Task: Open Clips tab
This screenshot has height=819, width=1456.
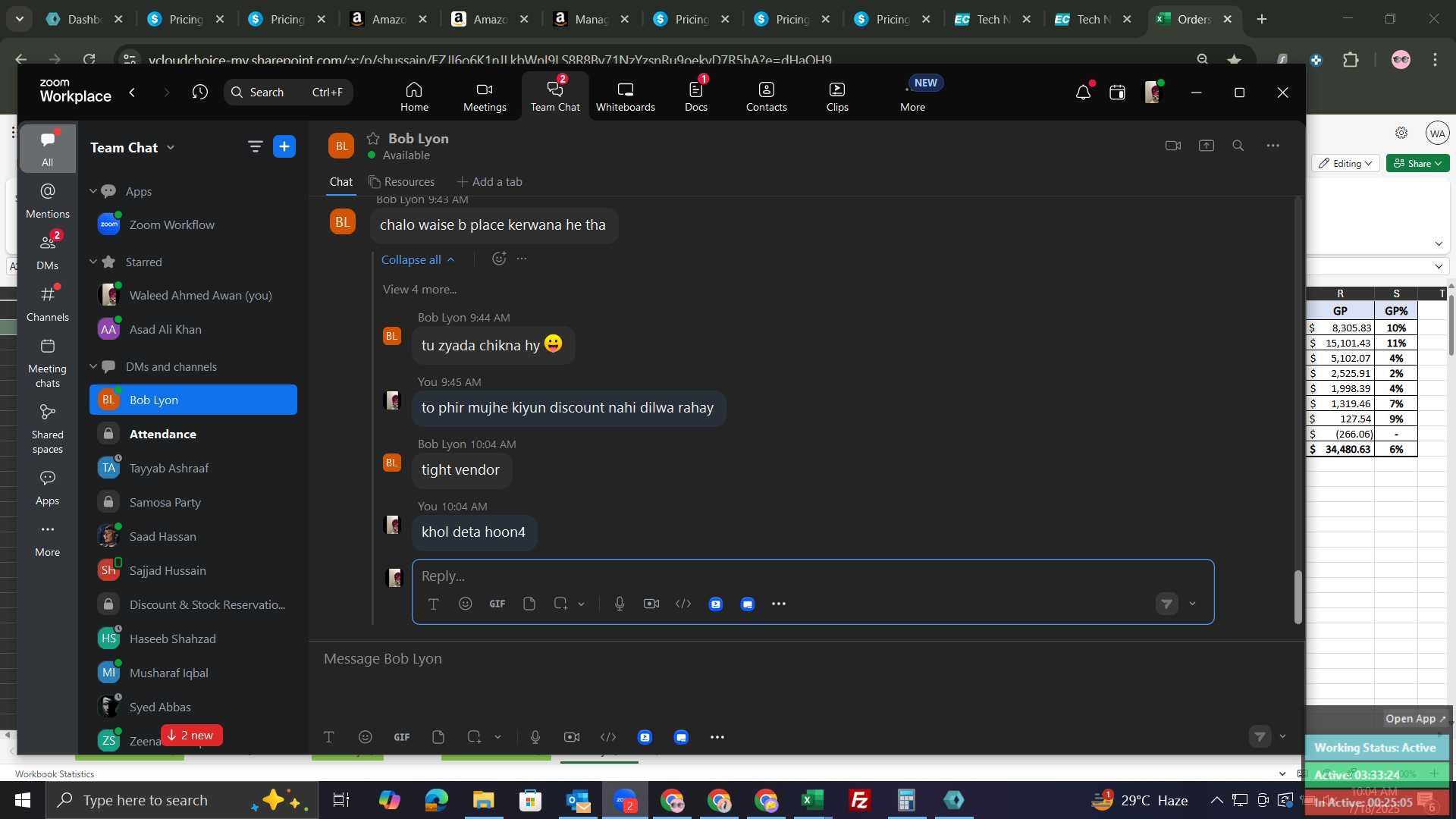Action: point(837,96)
